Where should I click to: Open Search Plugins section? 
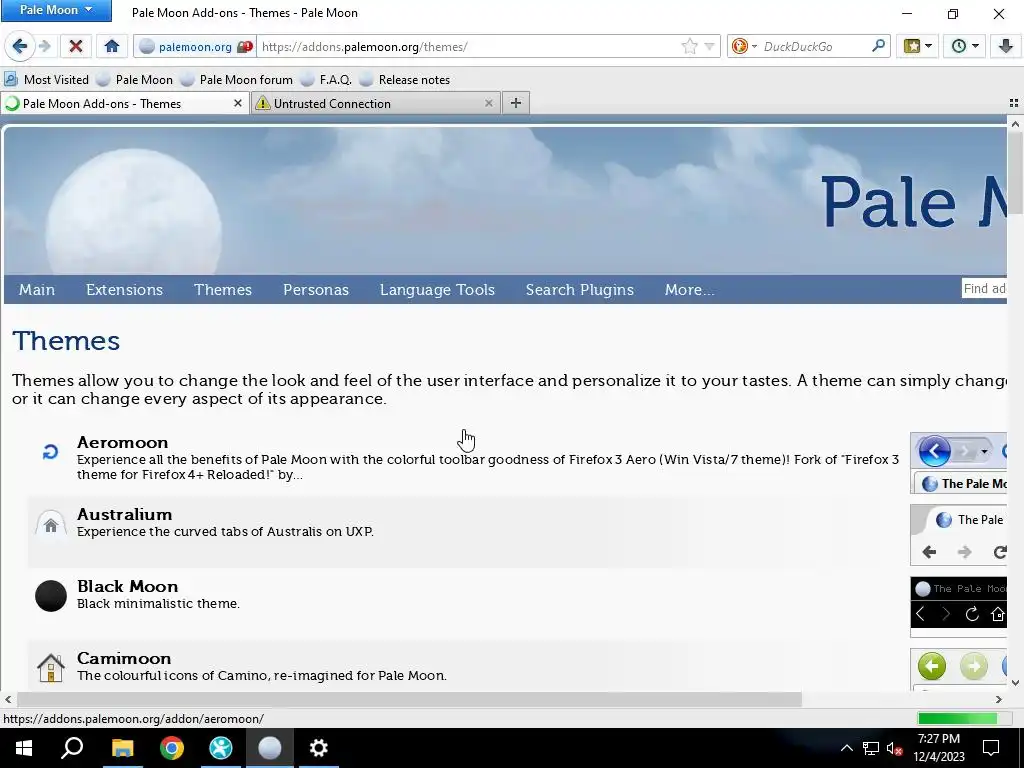pos(579,289)
